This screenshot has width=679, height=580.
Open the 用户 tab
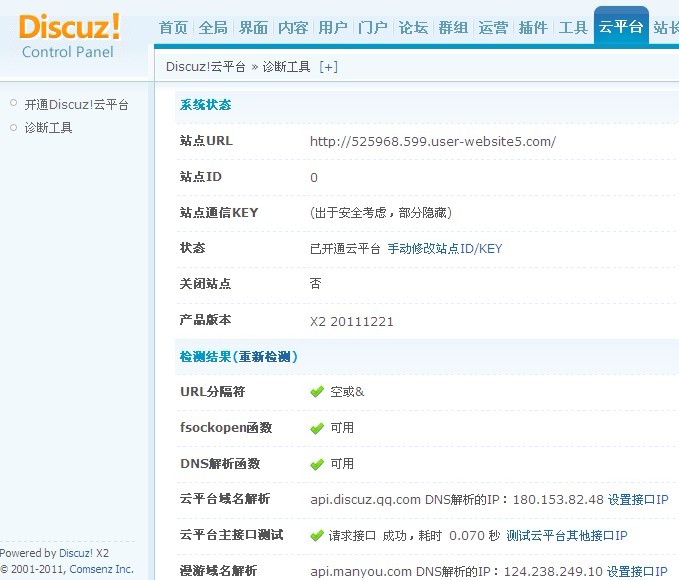tap(333, 27)
